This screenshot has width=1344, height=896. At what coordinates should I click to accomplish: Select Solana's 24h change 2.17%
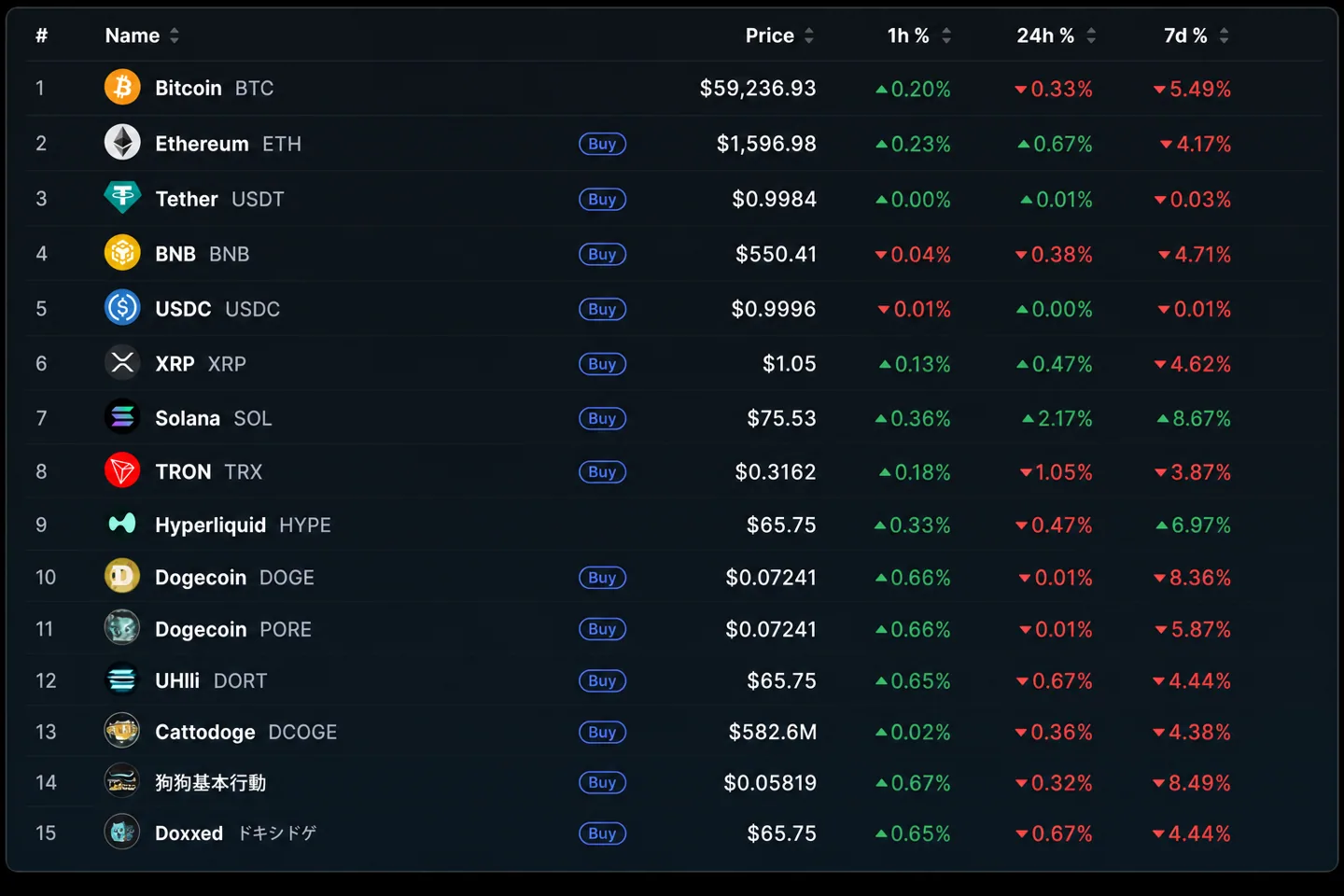click(1057, 418)
